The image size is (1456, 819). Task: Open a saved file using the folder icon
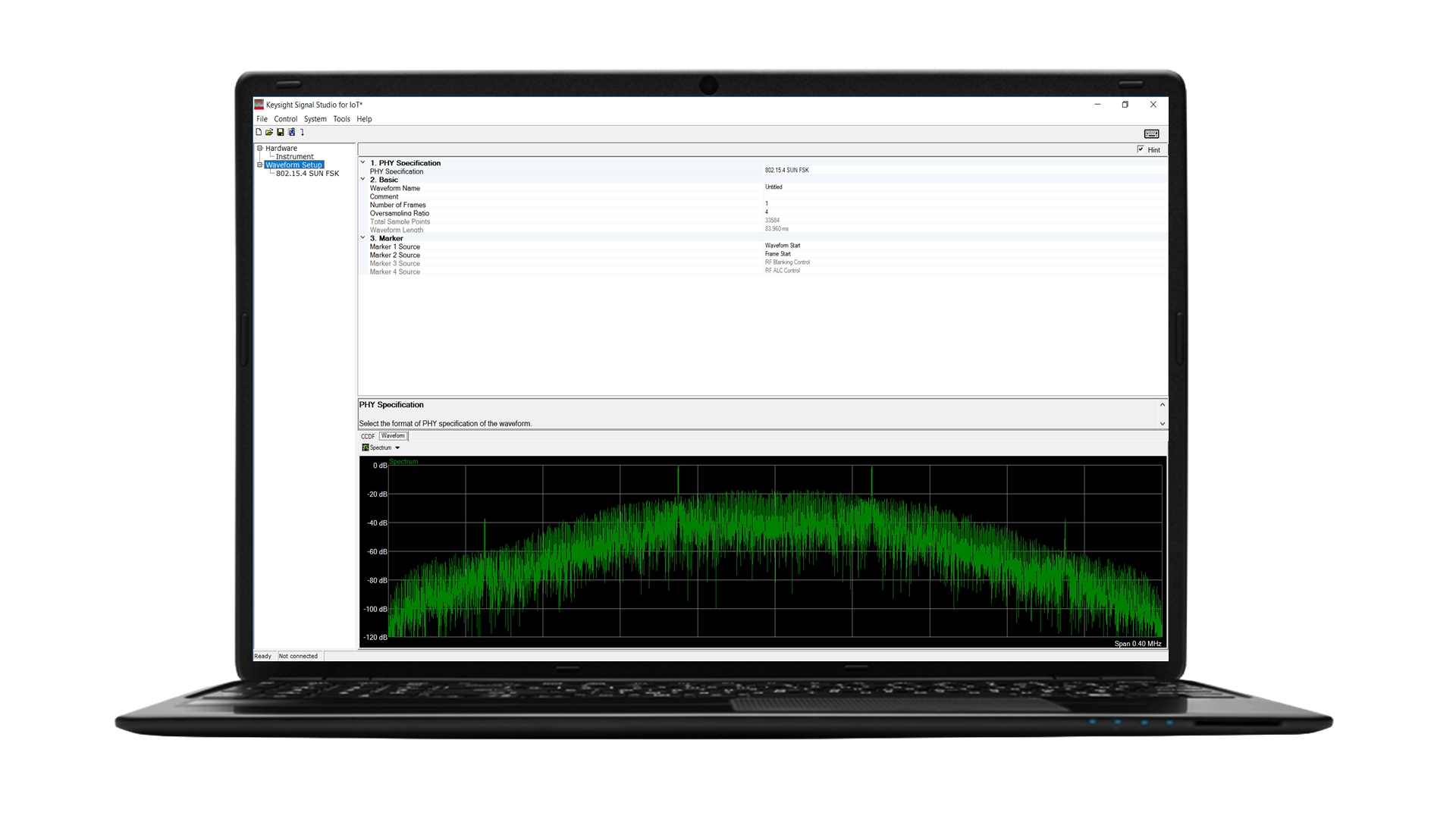[270, 132]
